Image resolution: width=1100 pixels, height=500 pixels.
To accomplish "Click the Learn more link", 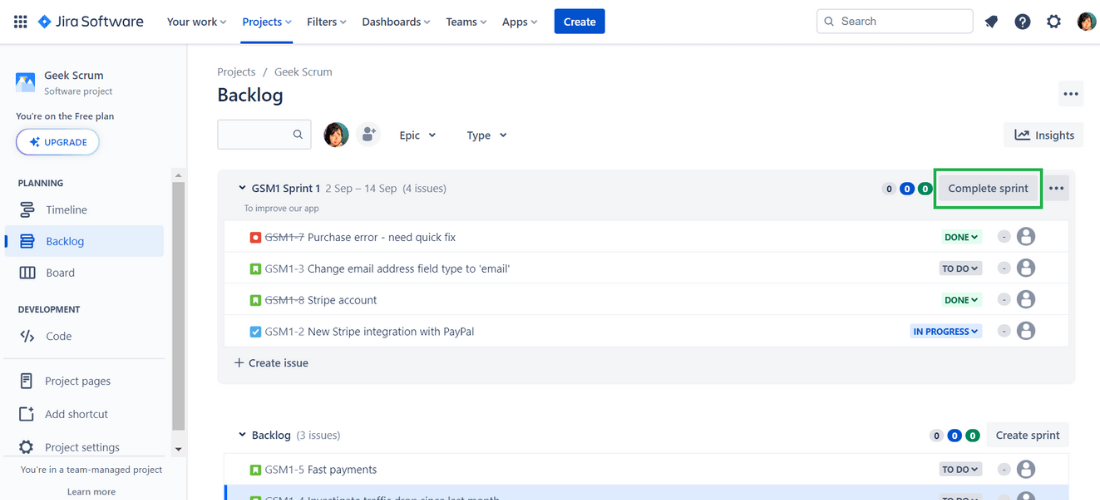I will point(91,492).
